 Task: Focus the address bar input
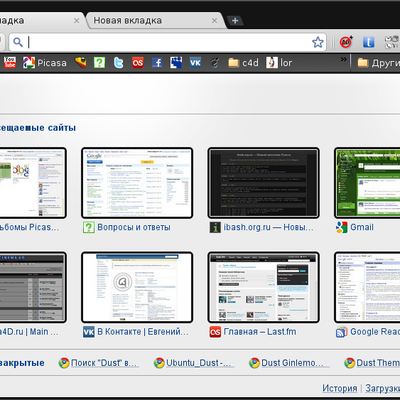pos(168,42)
